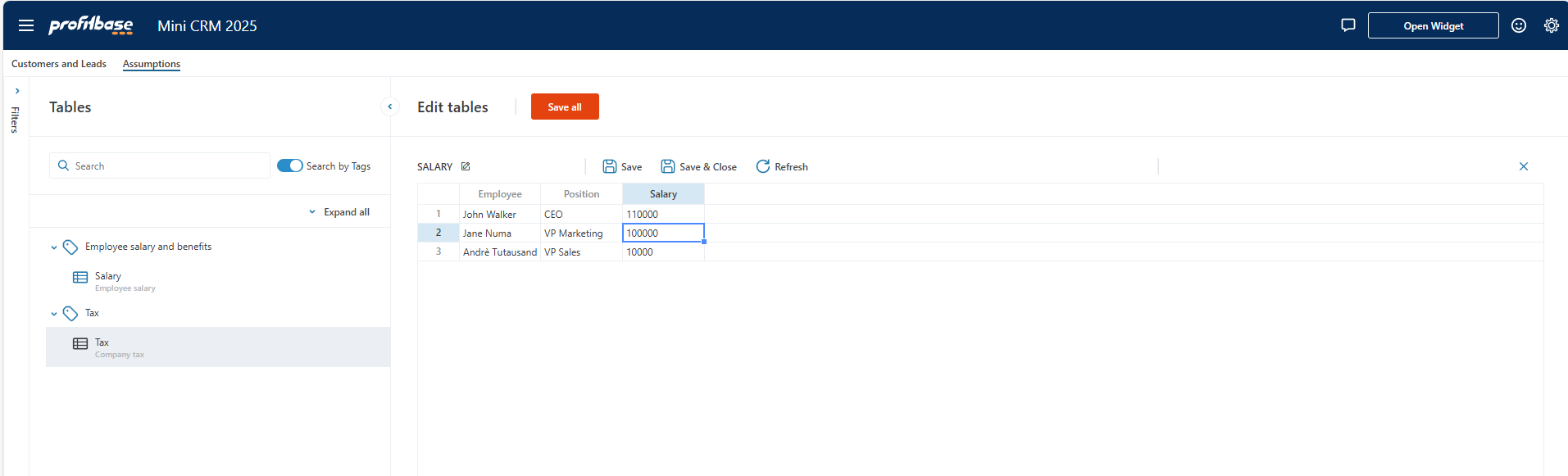Select the Assumptions tab
The height and width of the screenshot is (476, 1568).
[152, 64]
